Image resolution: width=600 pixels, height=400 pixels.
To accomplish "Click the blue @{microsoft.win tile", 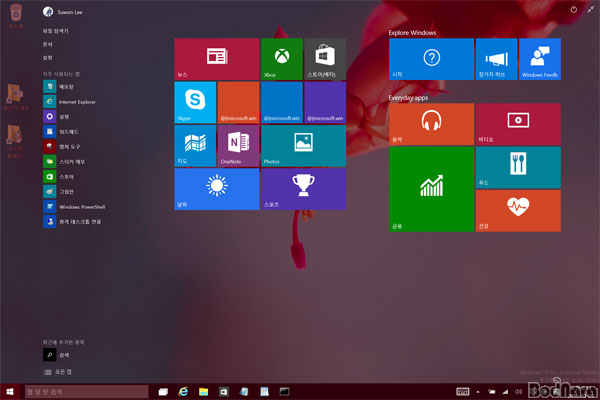I will (x=282, y=102).
